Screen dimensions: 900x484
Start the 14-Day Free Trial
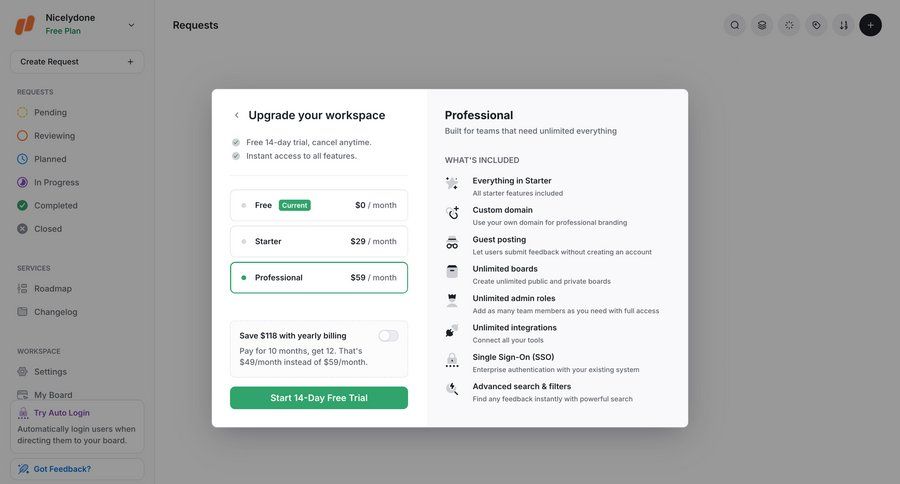[319, 398]
